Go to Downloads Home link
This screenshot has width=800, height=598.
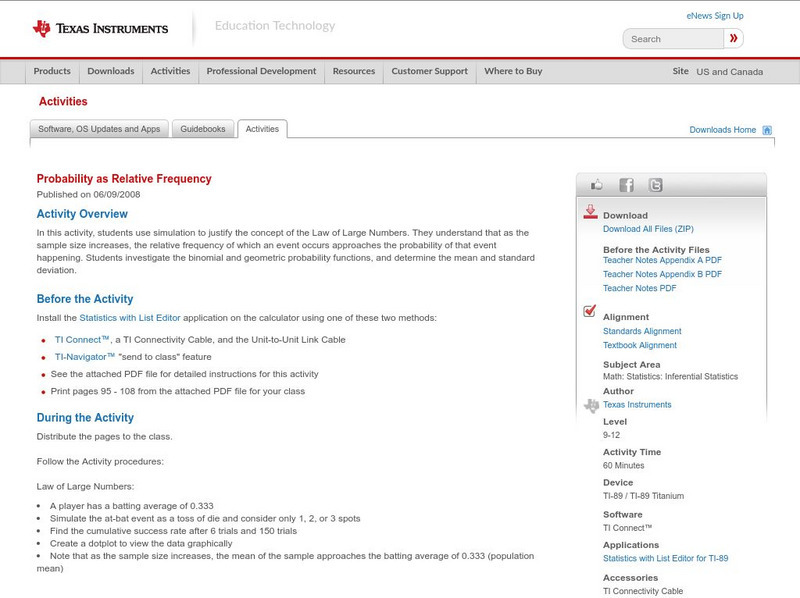click(722, 130)
